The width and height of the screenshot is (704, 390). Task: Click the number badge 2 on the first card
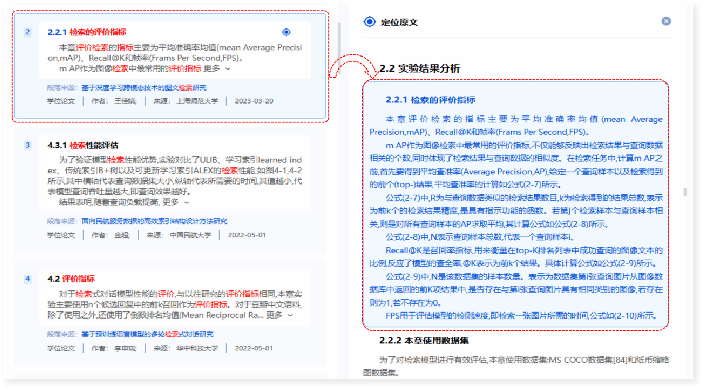coord(28,32)
